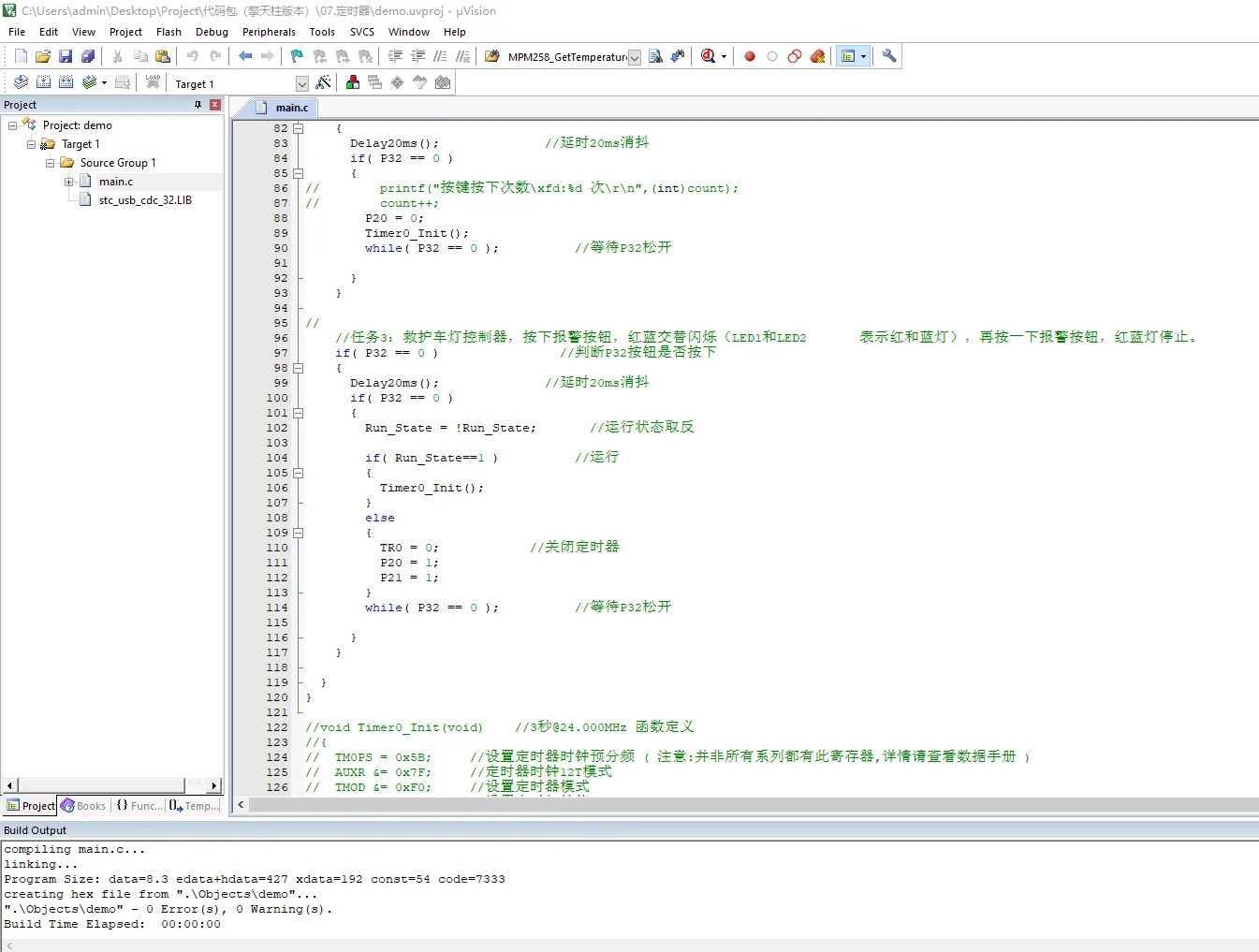Switch to the Books panel tab

click(x=84, y=806)
